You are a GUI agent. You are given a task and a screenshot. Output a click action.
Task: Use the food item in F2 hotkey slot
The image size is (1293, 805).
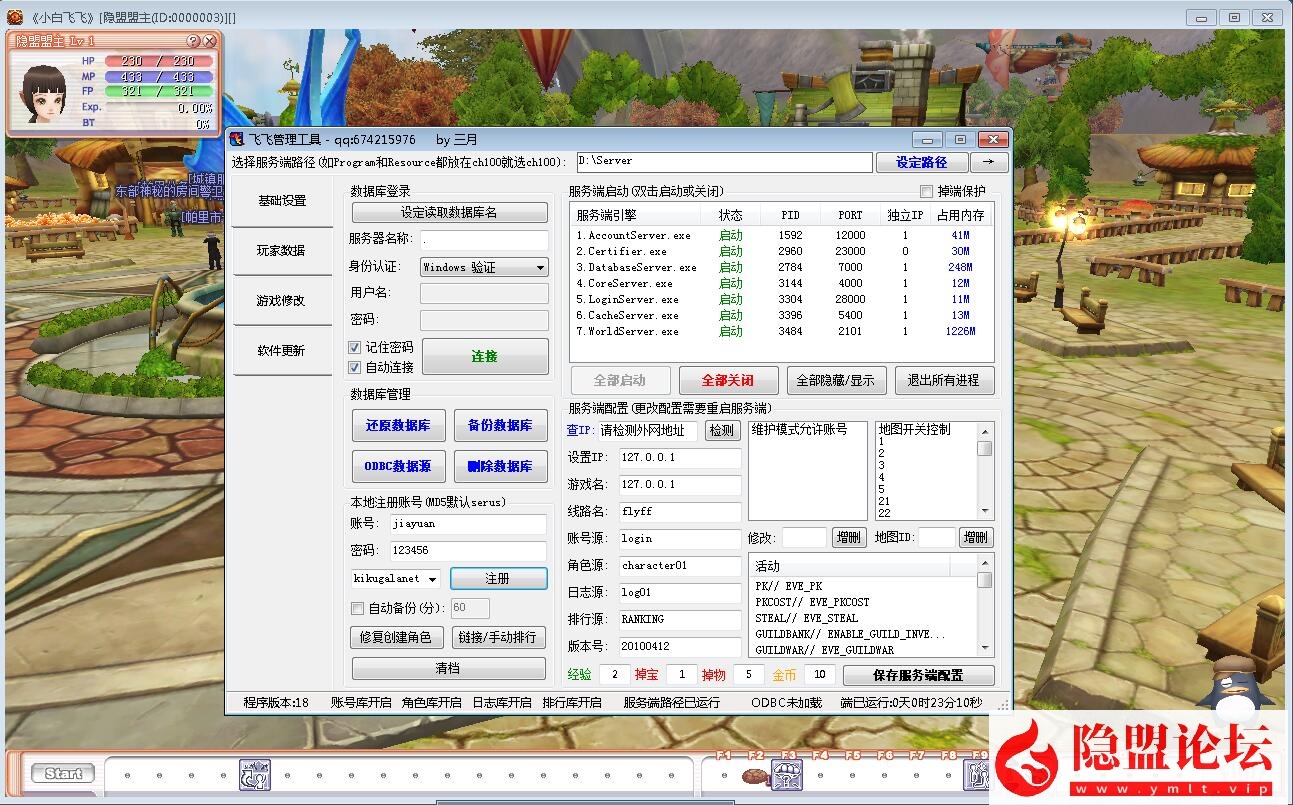point(755,774)
